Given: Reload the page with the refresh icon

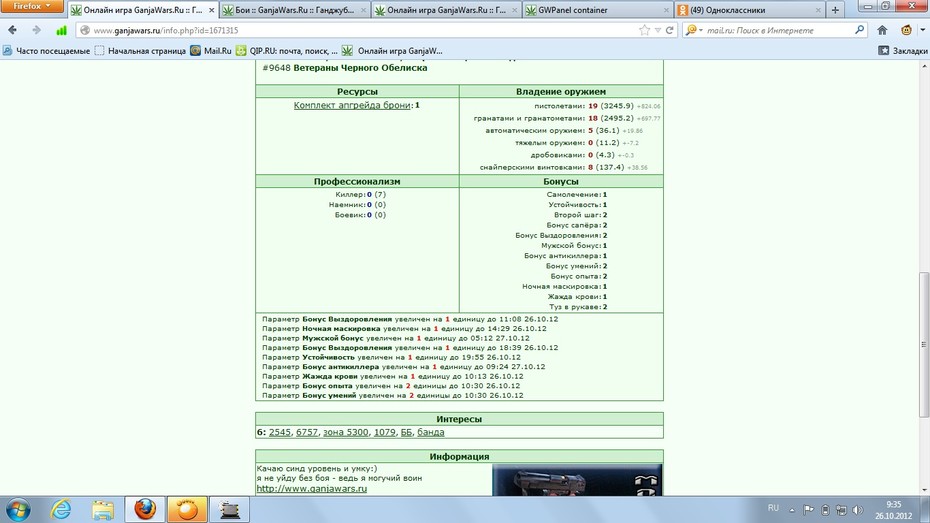Looking at the screenshot, I should click(x=670, y=30).
